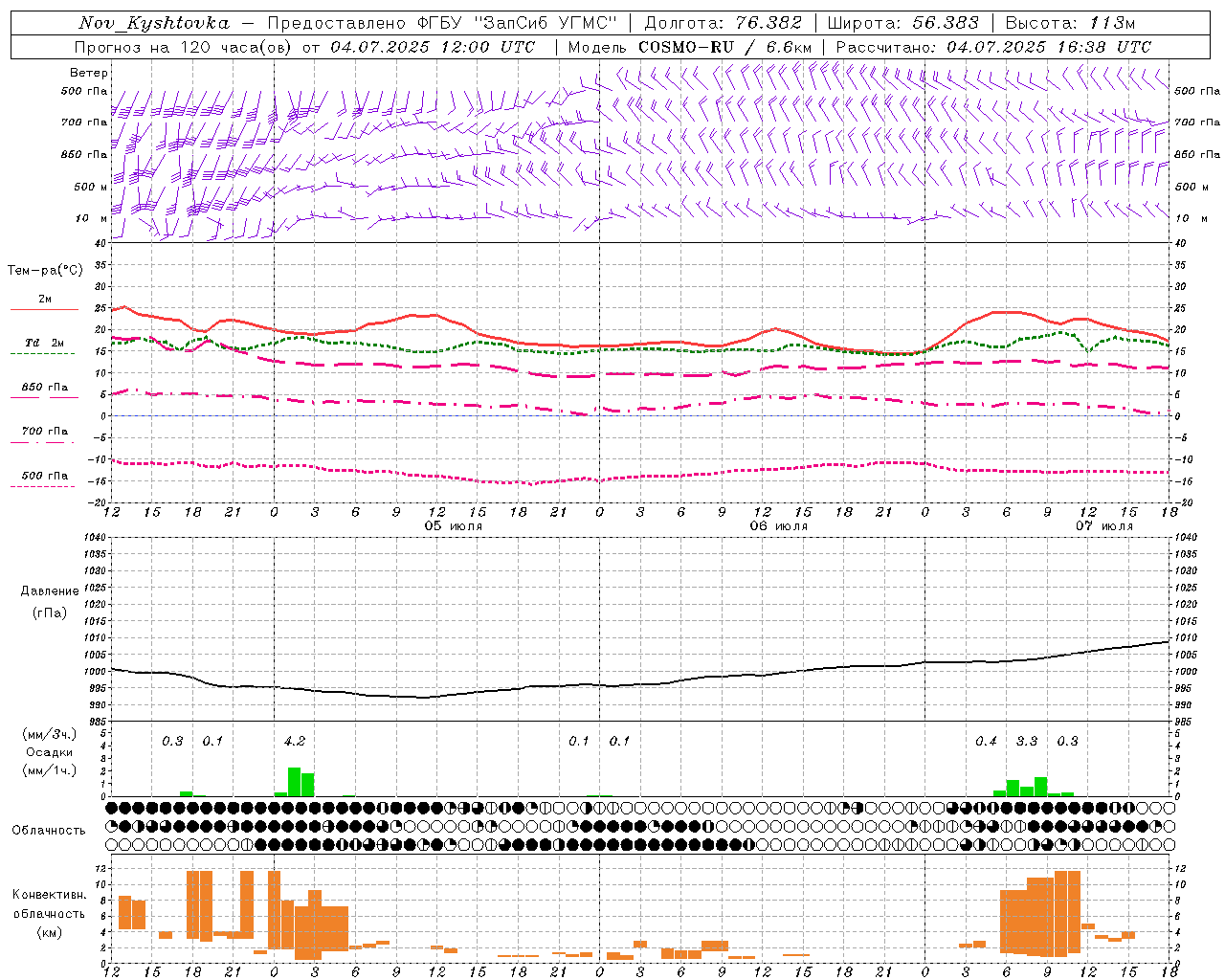
Task: Click the dotted pink 500 гПа legend line
Action: 42,487
